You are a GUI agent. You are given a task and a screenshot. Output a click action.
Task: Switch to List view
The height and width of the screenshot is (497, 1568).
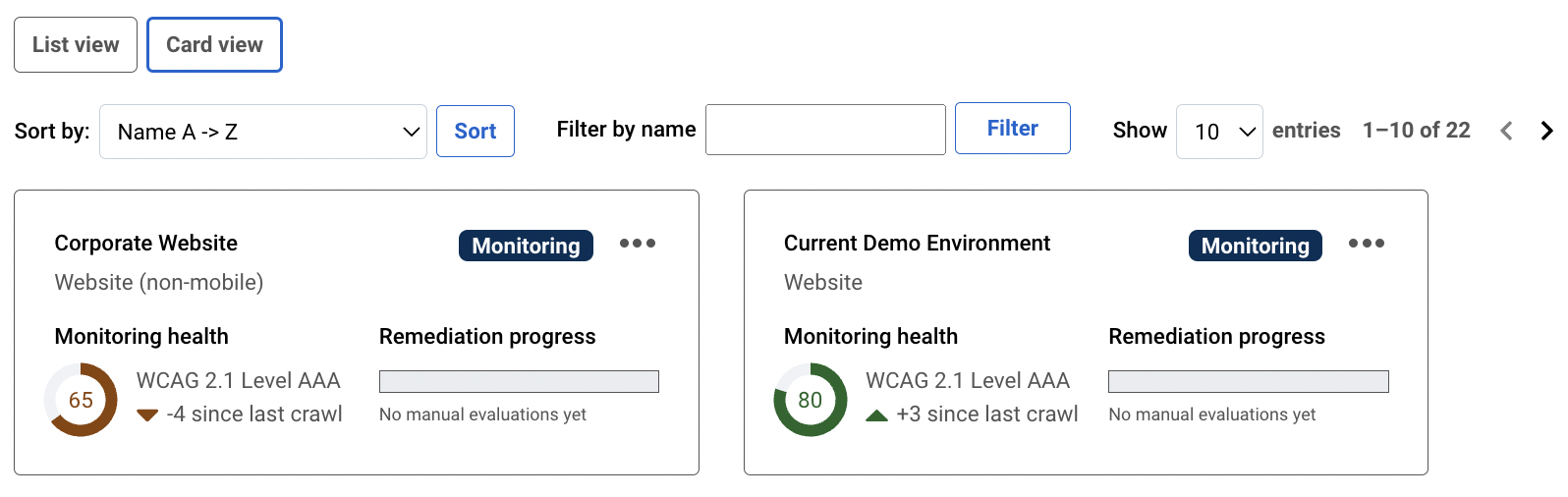click(x=76, y=45)
